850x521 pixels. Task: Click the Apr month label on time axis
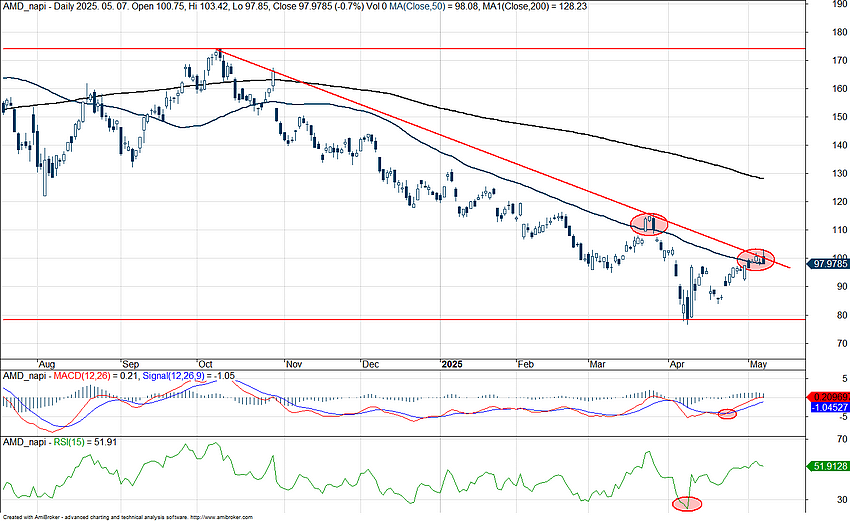pos(677,364)
